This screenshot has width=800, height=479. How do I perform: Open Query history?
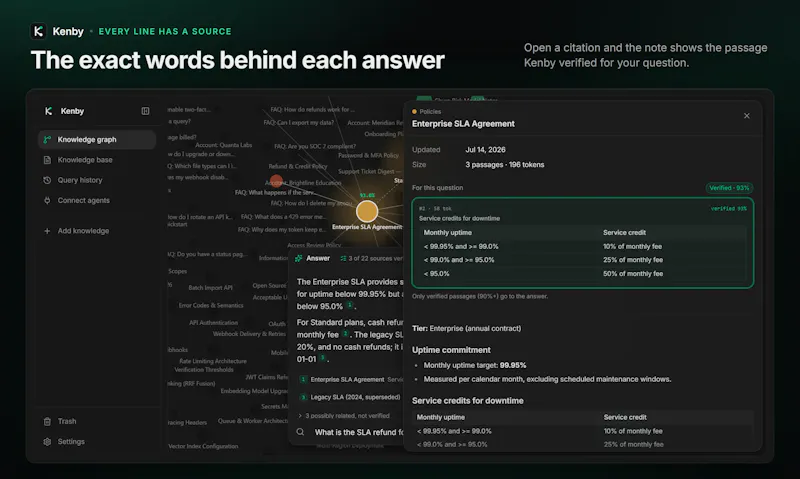[x=97, y=180]
